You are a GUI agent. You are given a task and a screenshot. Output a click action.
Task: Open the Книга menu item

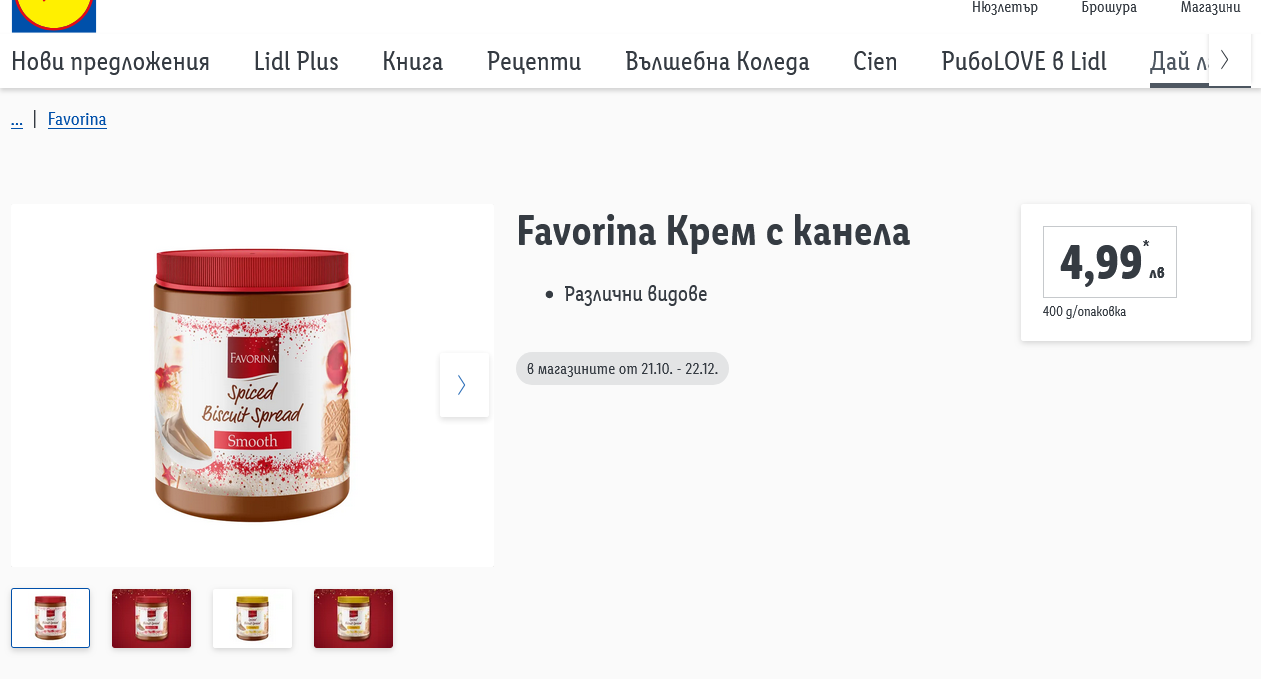[x=412, y=61]
